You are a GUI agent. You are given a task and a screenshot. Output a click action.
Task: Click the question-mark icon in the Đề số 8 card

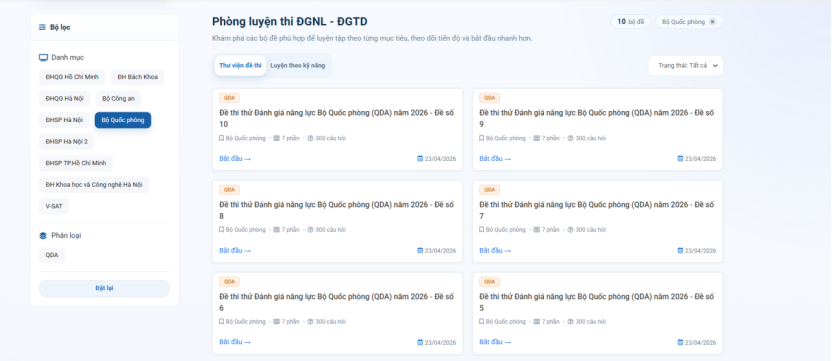point(310,230)
